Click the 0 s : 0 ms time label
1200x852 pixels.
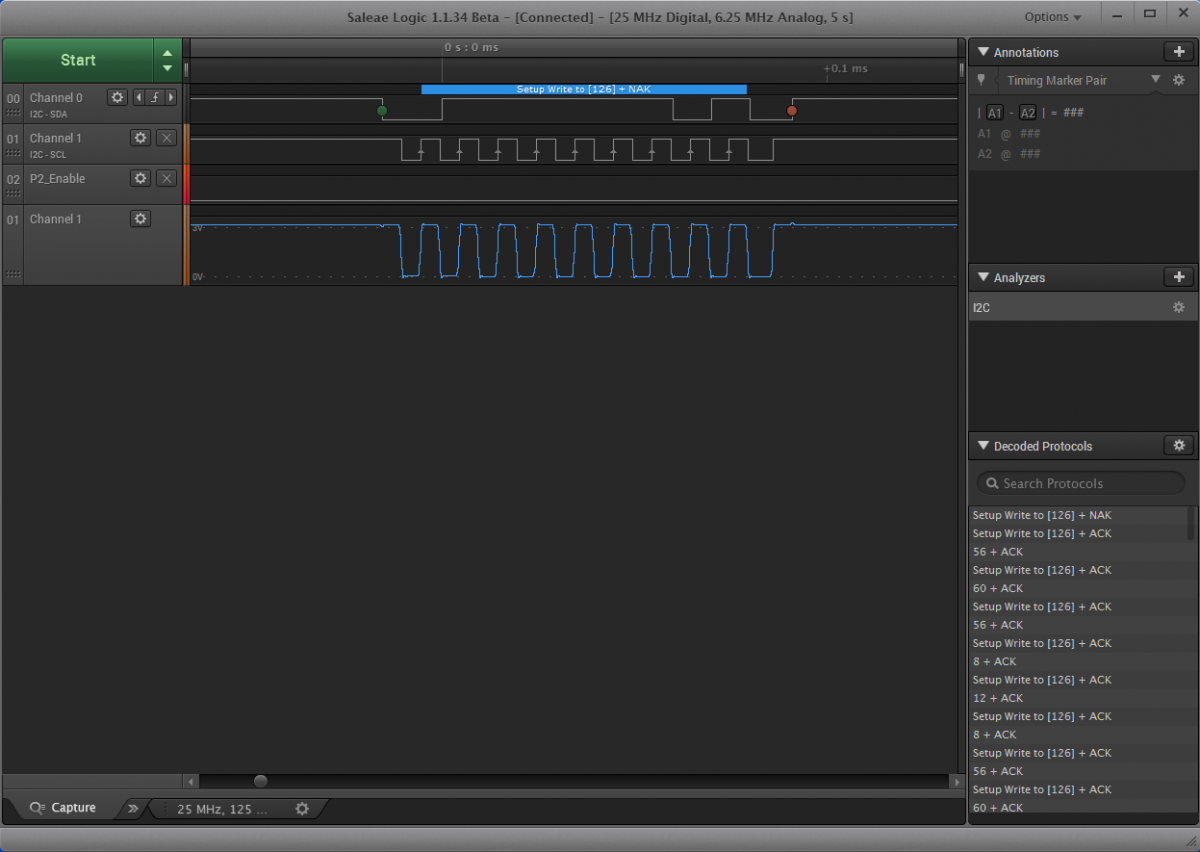tap(471, 47)
